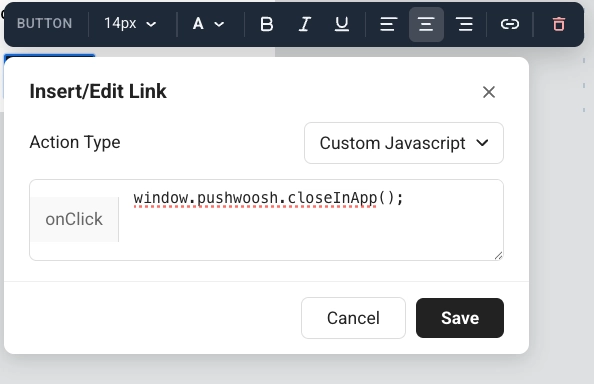Select center text alignment
This screenshot has height=384, width=594.
[x=426, y=24]
